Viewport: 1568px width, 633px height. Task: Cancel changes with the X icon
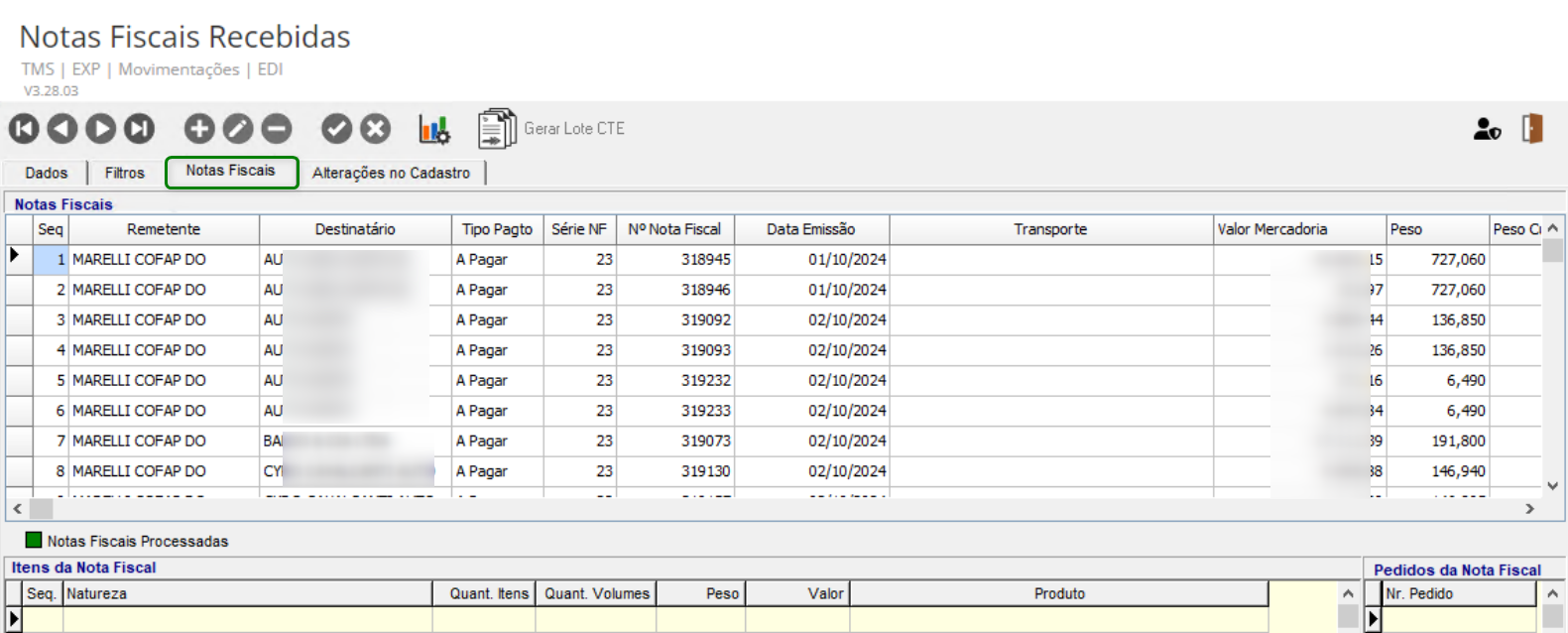375,128
